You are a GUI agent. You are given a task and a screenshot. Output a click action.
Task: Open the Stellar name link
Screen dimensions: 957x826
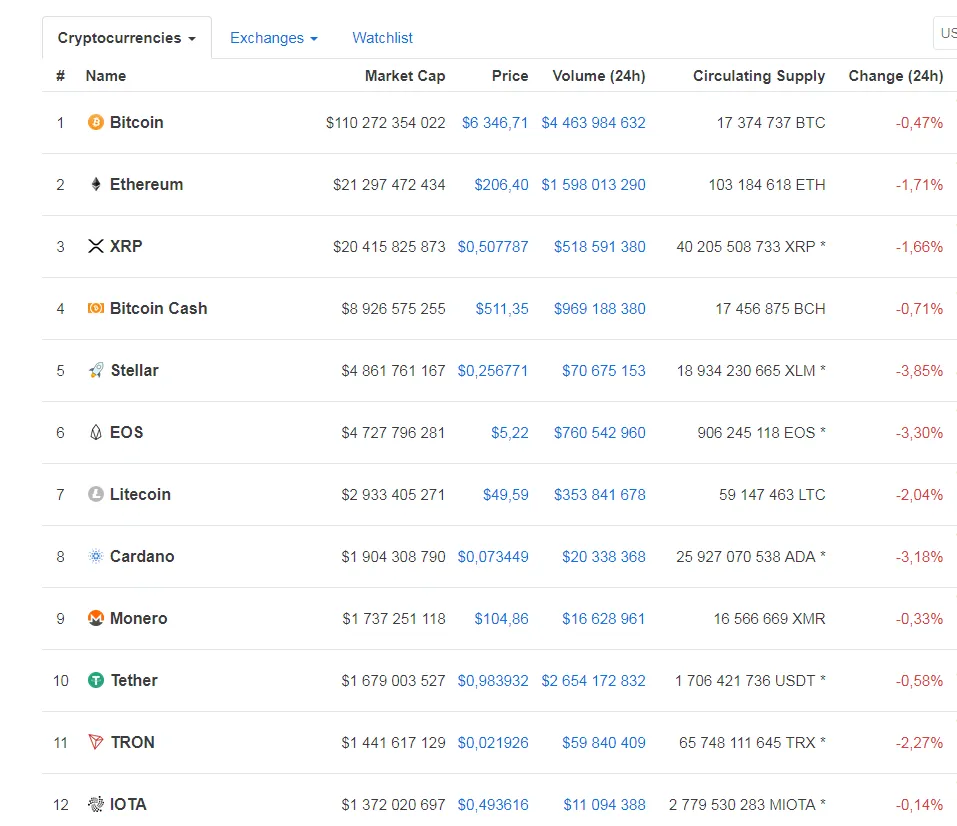[134, 370]
